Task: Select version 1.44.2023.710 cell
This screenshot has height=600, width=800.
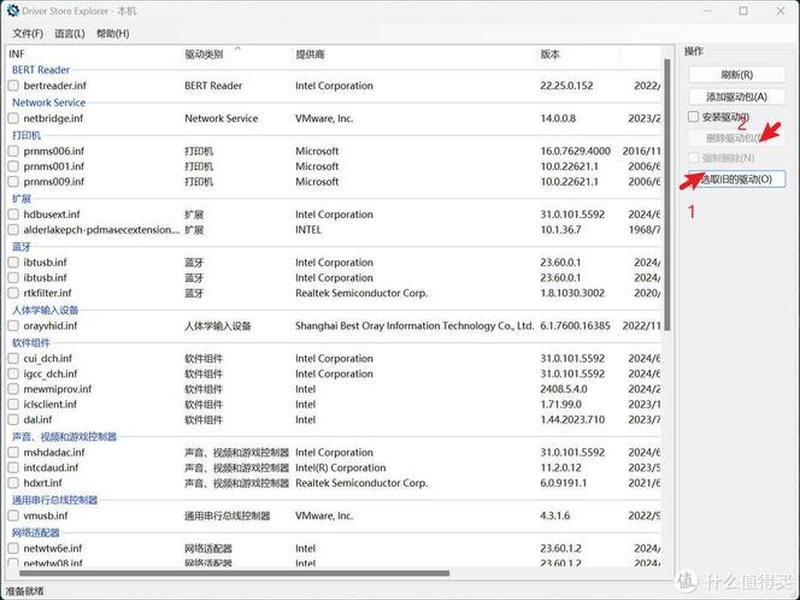Action: coord(572,419)
